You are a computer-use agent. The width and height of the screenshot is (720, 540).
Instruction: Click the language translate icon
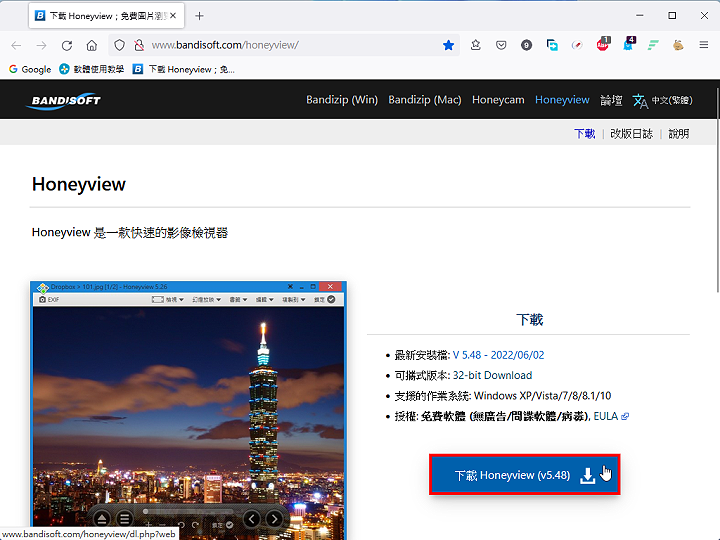click(640, 101)
